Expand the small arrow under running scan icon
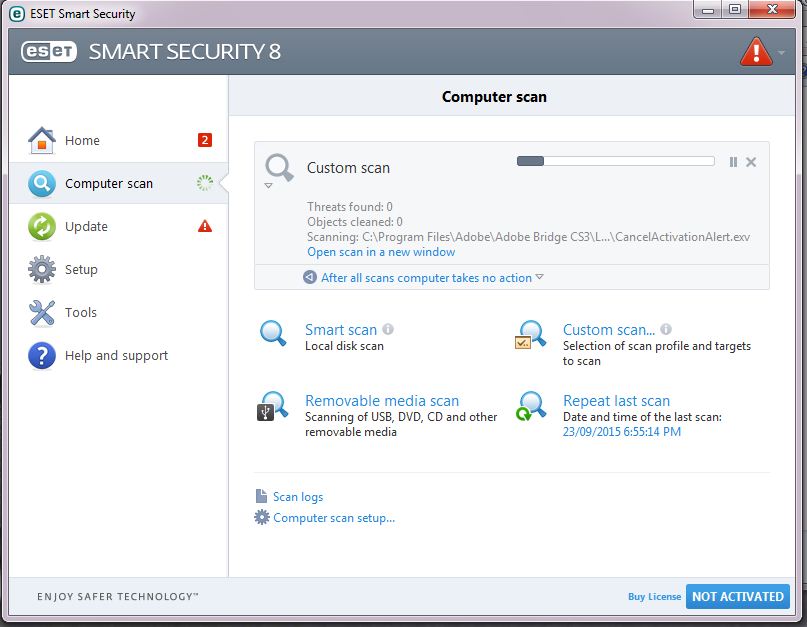The height and width of the screenshot is (627, 807). pyautogui.click(x=268, y=186)
